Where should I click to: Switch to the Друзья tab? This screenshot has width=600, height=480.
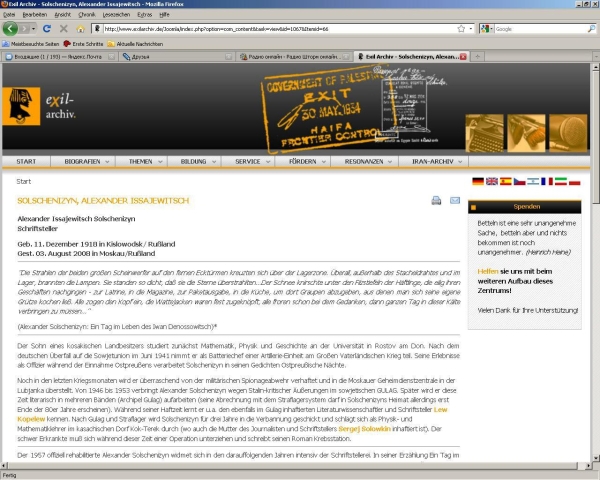[x=177, y=57]
